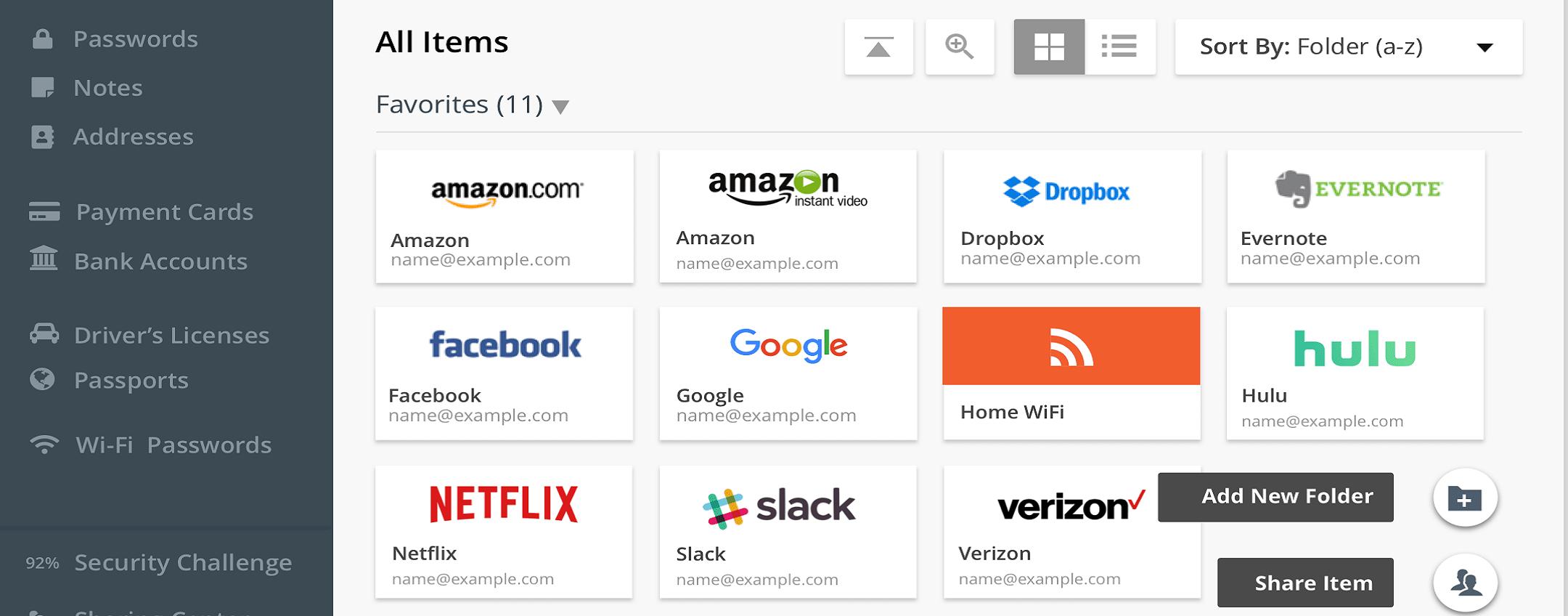Click the Payment Cards card icon
The image size is (1568, 616).
click(44, 212)
